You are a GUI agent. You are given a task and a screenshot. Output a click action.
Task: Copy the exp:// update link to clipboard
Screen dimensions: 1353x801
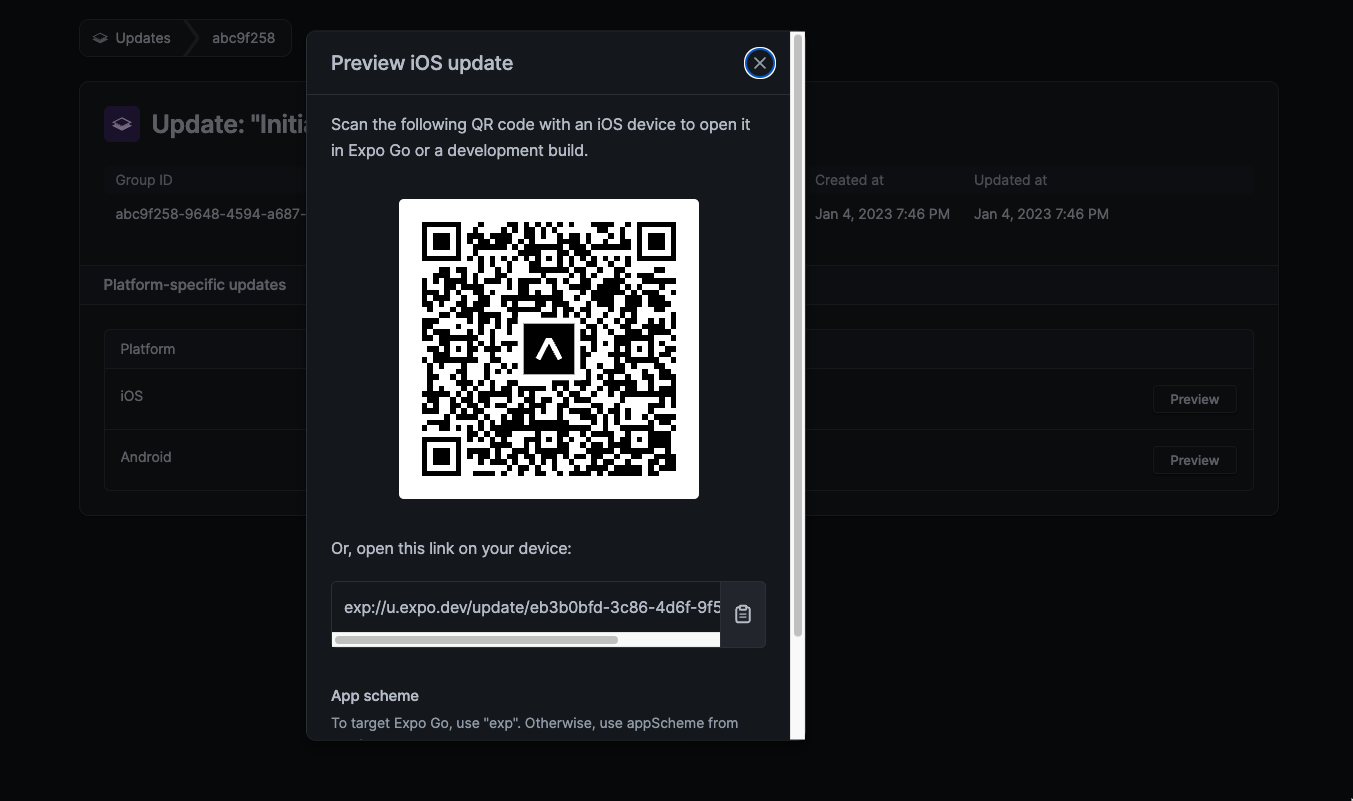coord(743,614)
